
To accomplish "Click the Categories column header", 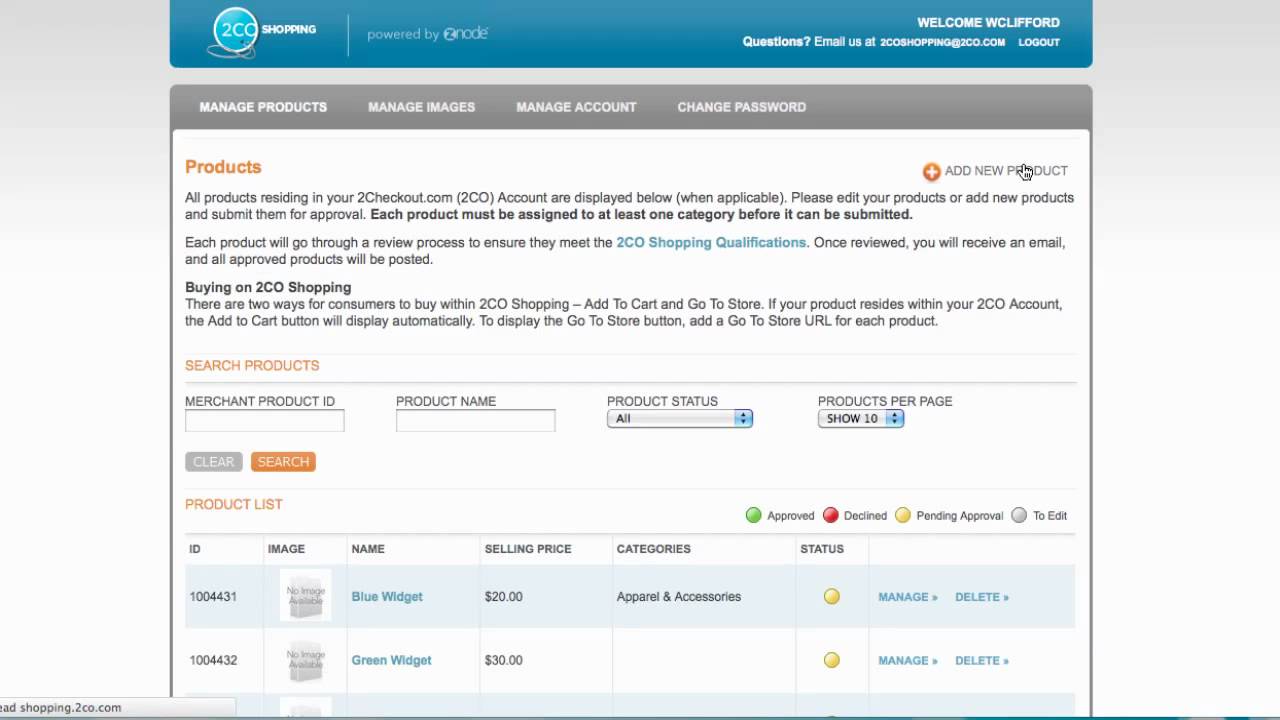I will [653, 549].
